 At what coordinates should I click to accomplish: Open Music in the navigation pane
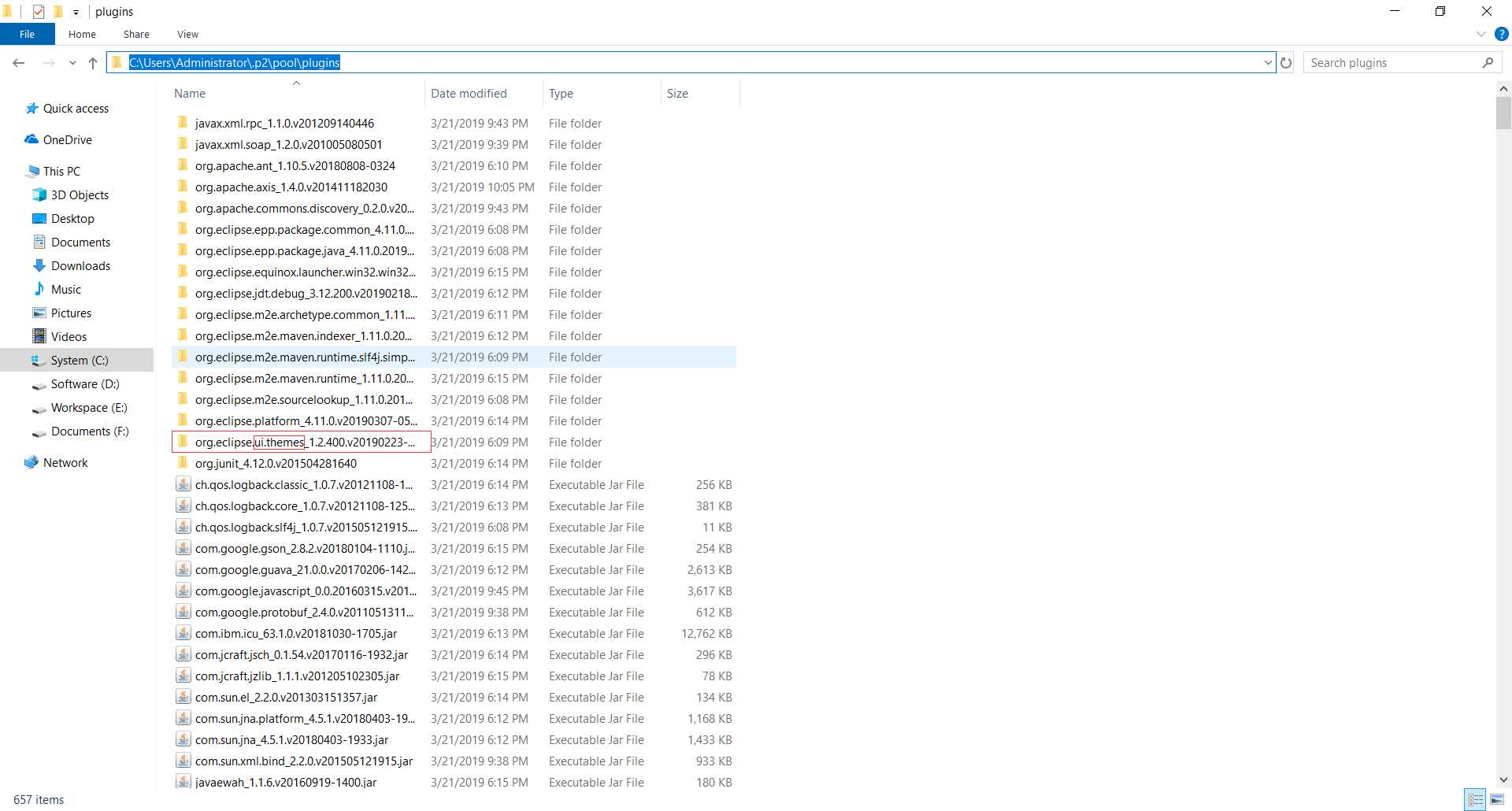65,290
